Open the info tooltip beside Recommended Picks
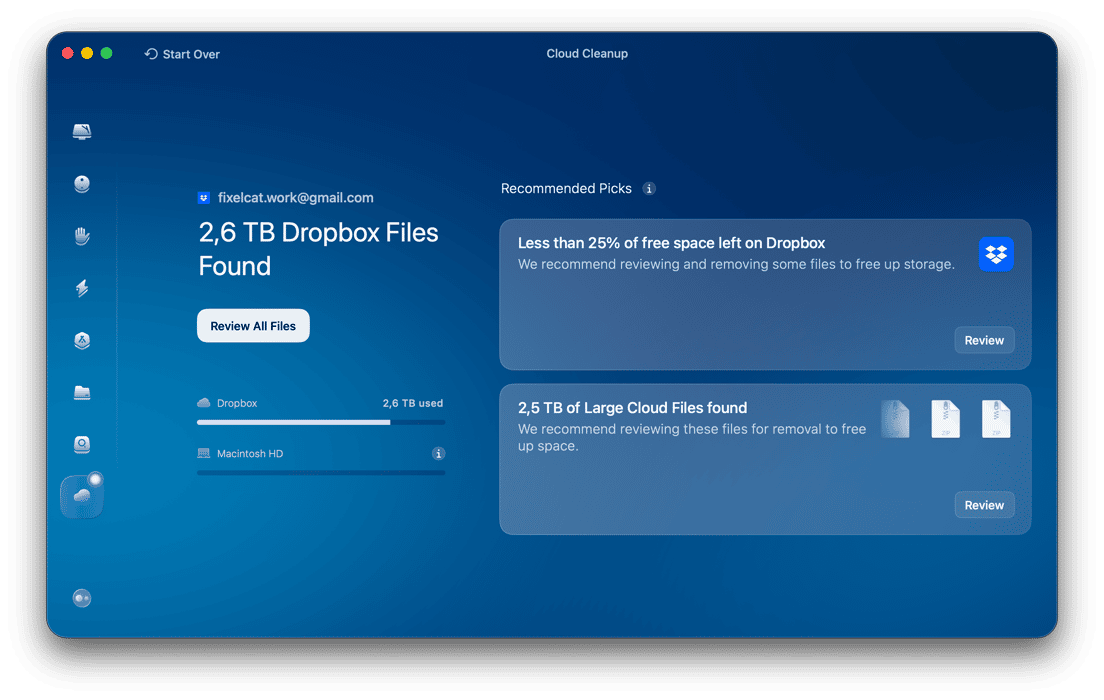 [x=648, y=188]
